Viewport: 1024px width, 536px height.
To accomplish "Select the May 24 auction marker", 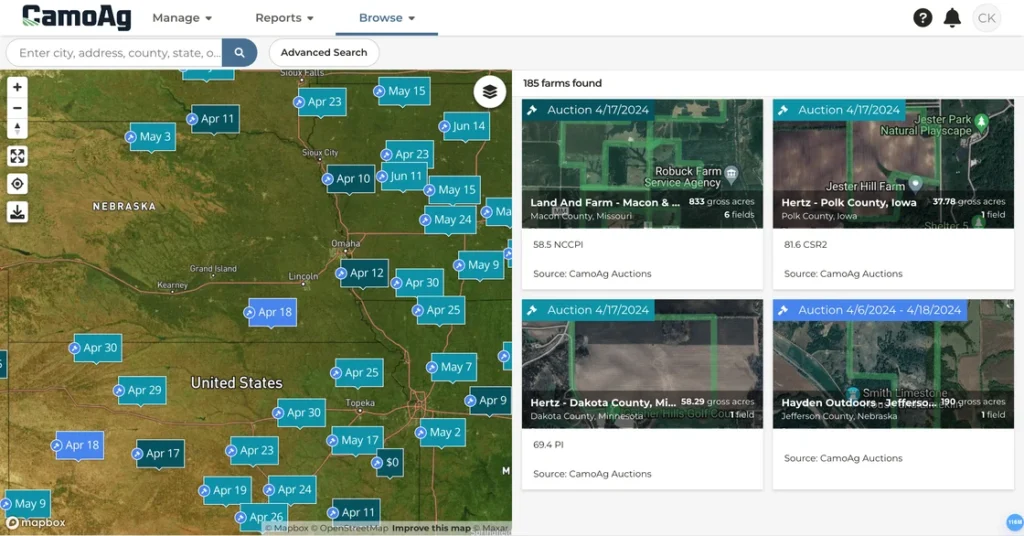I will 449,220.
